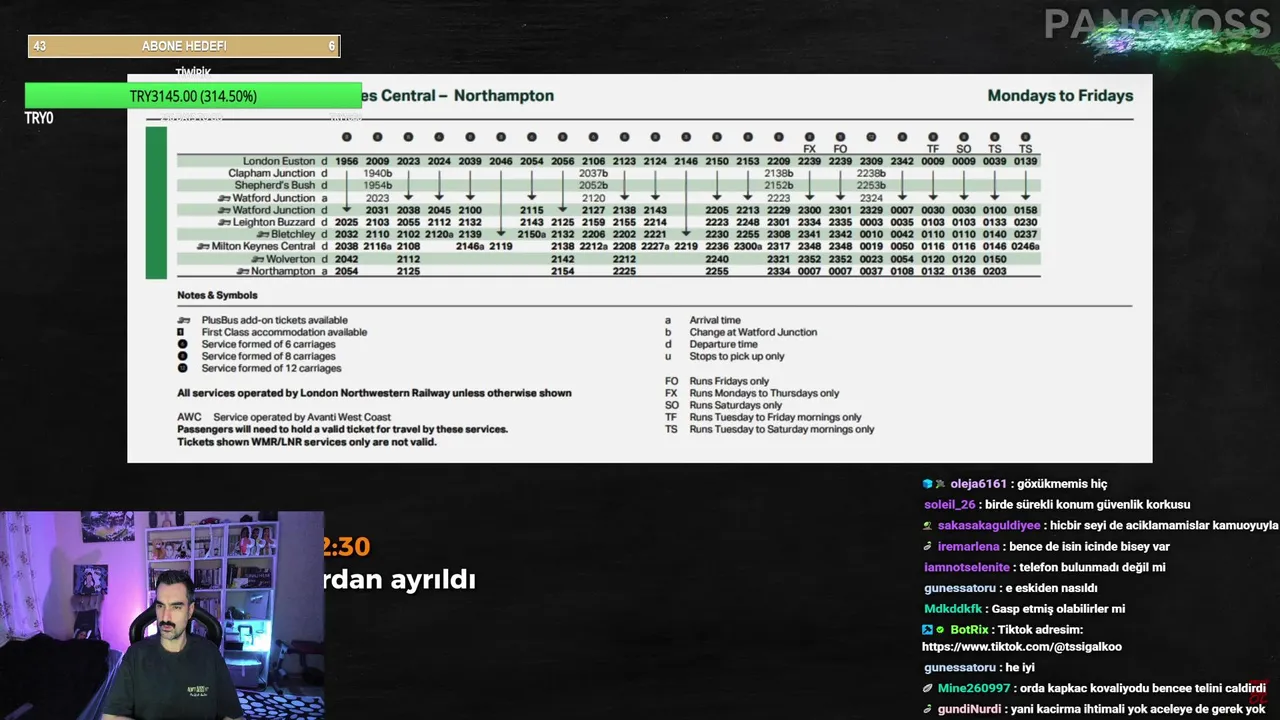The image size is (1280, 720).
Task: Click the PlusBus icon beside Leighton Buzzard
Action: tap(226, 222)
